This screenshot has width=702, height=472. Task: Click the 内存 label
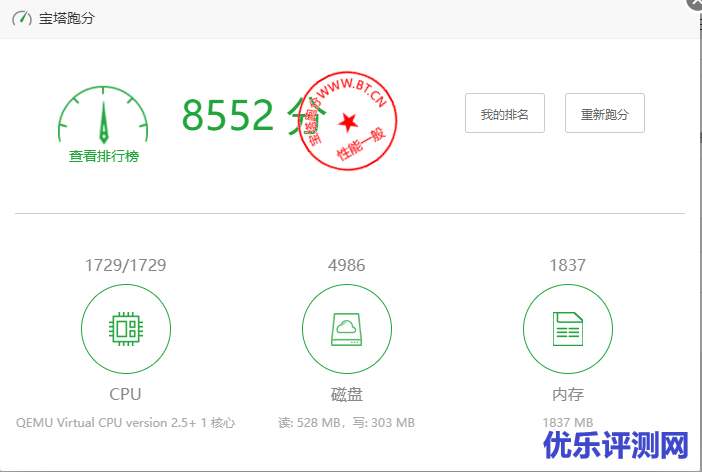(x=567, y=393)
